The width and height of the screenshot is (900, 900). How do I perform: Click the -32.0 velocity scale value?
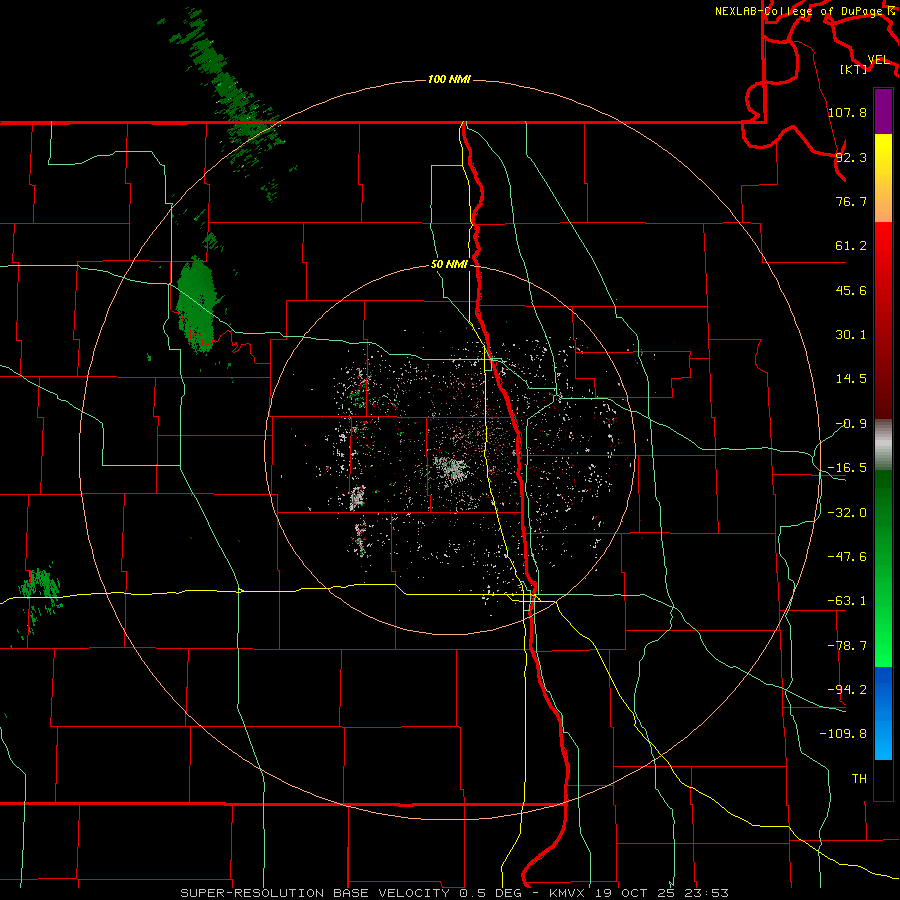(848, 513)
